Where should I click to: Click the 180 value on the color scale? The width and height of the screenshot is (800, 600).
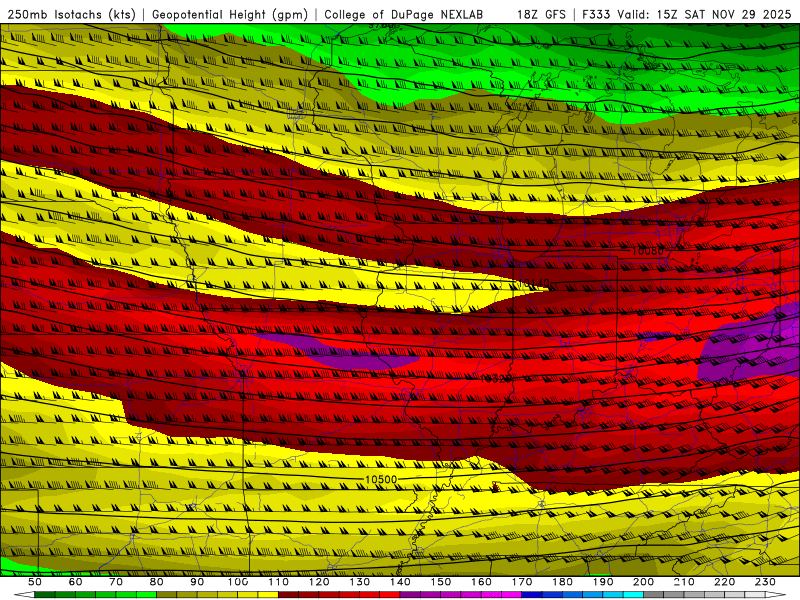pos(562,582)
